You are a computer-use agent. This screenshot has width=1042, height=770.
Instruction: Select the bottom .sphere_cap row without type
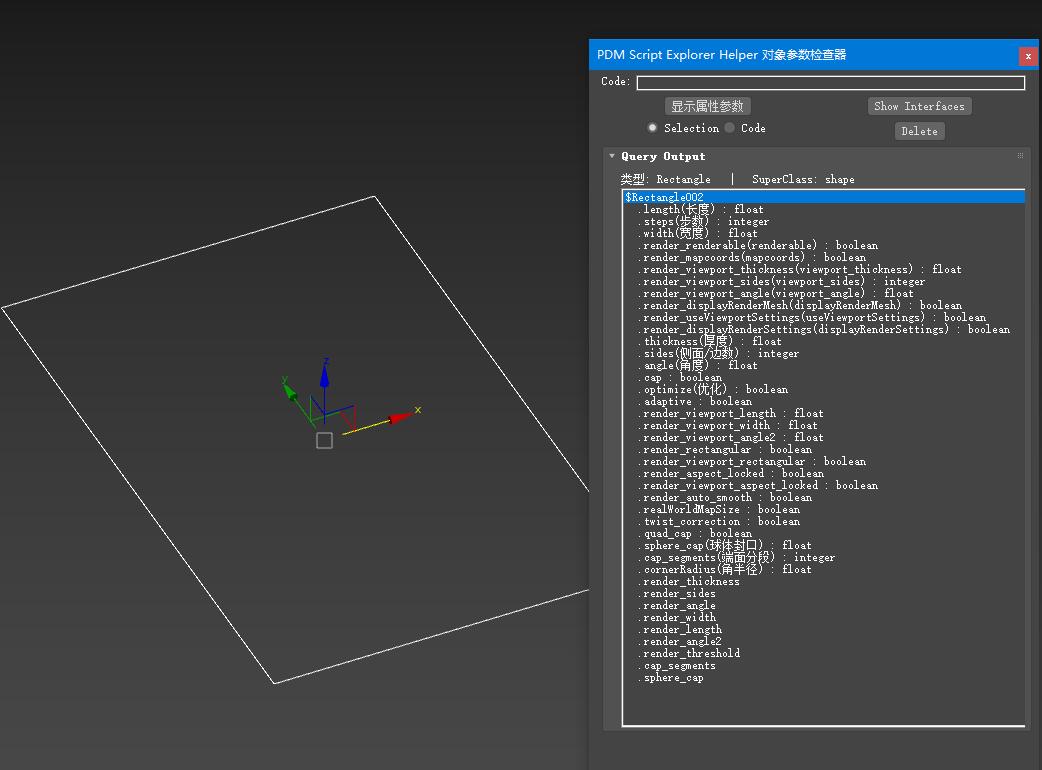click(x=823, y=677)
